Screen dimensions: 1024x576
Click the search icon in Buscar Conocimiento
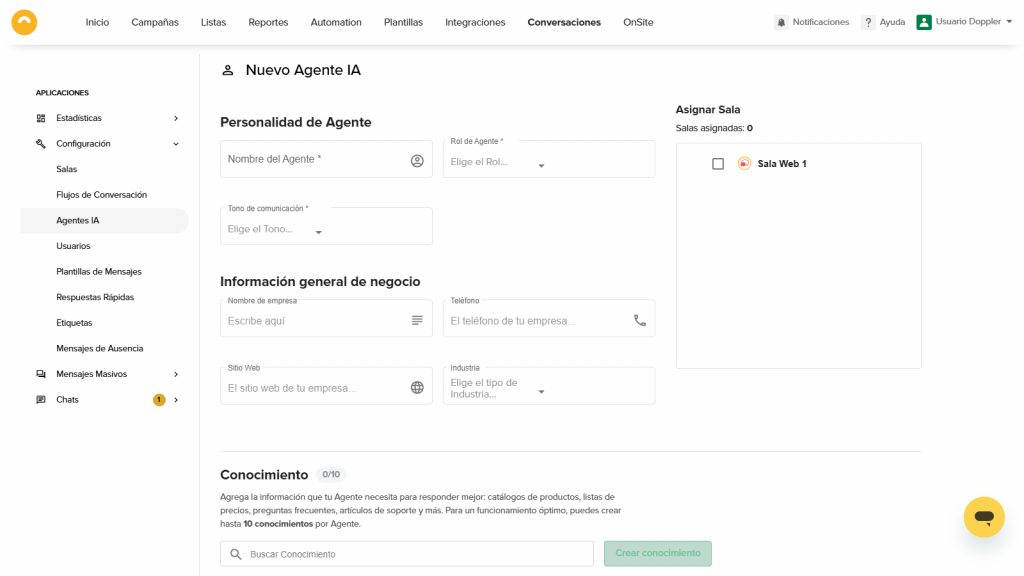click(x=236, y=554)
